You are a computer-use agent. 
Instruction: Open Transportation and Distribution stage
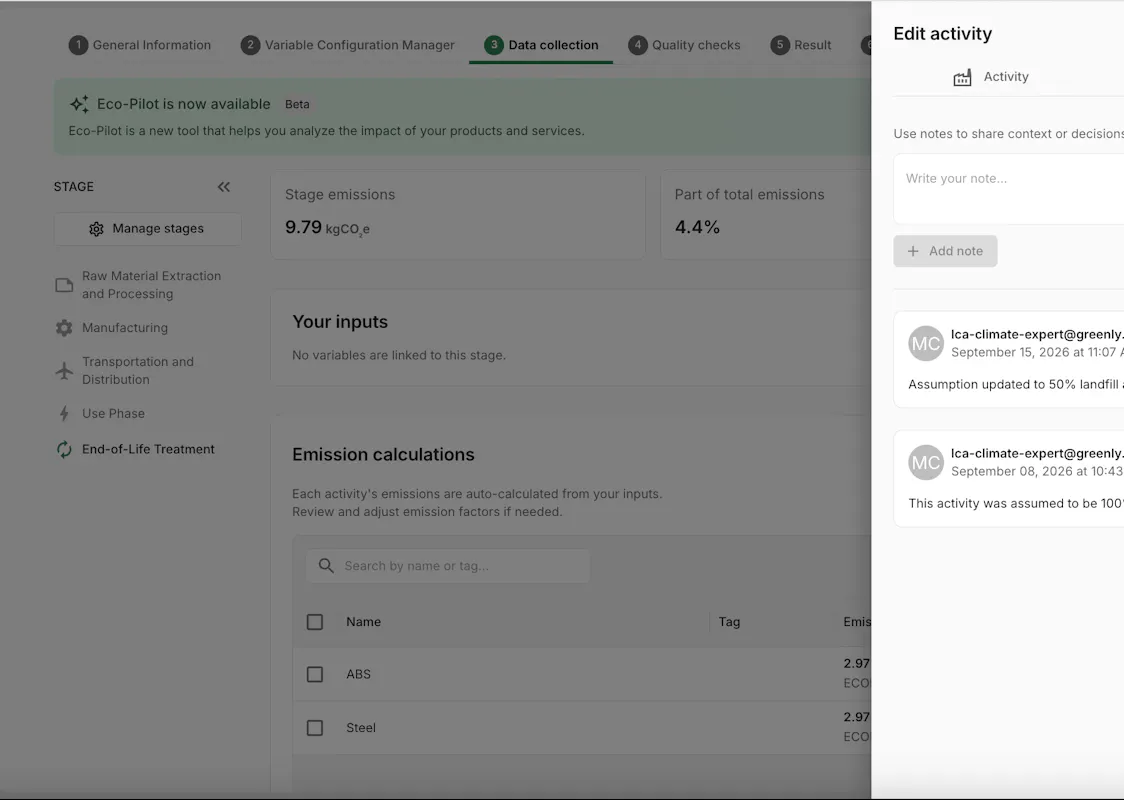click(x=125, y=371)
